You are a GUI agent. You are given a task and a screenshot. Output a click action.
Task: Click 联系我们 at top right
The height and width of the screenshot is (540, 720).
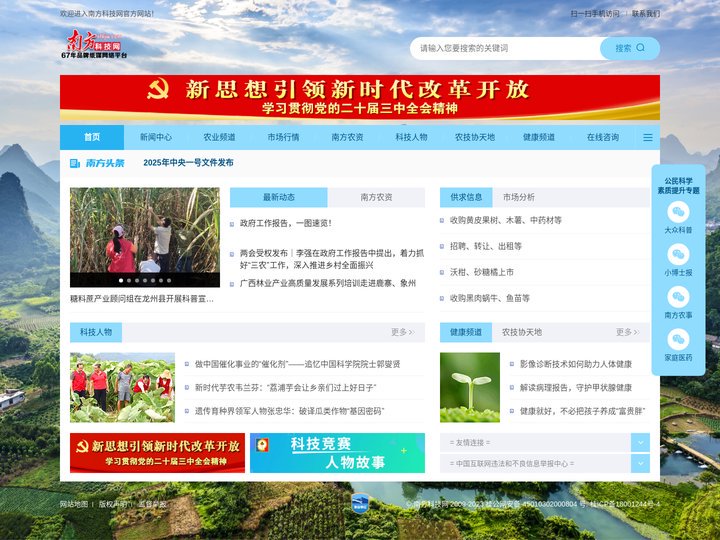646,14
